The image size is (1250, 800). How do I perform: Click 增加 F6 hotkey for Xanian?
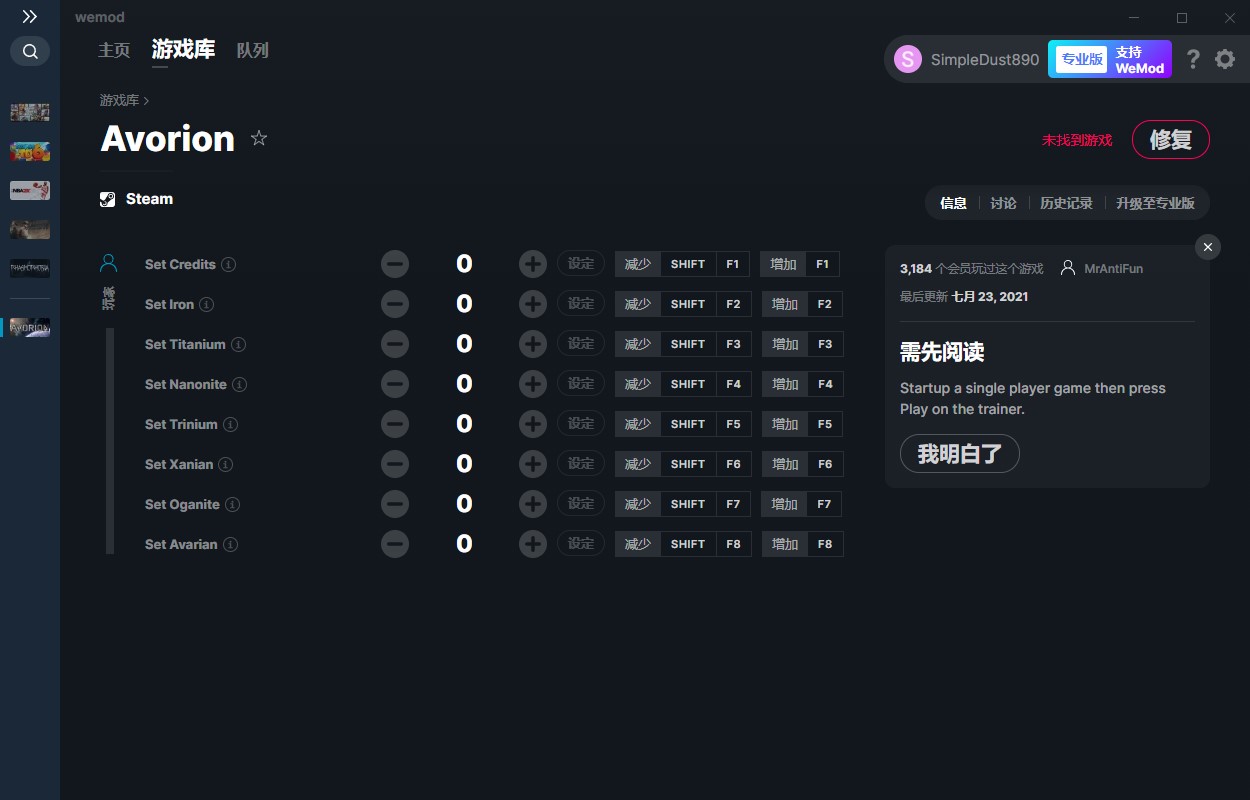(802, 464)
